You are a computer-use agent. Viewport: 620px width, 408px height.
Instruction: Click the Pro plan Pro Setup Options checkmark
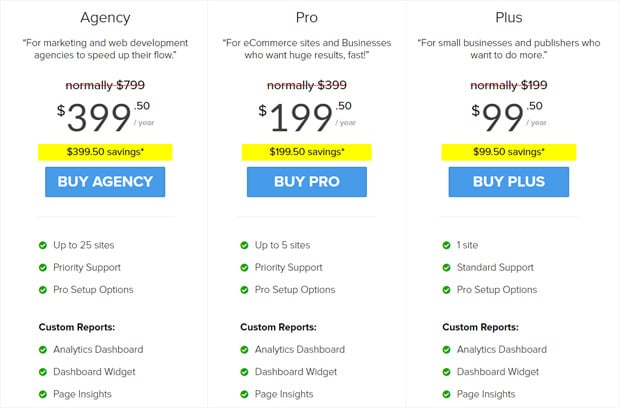click(244, 290)
